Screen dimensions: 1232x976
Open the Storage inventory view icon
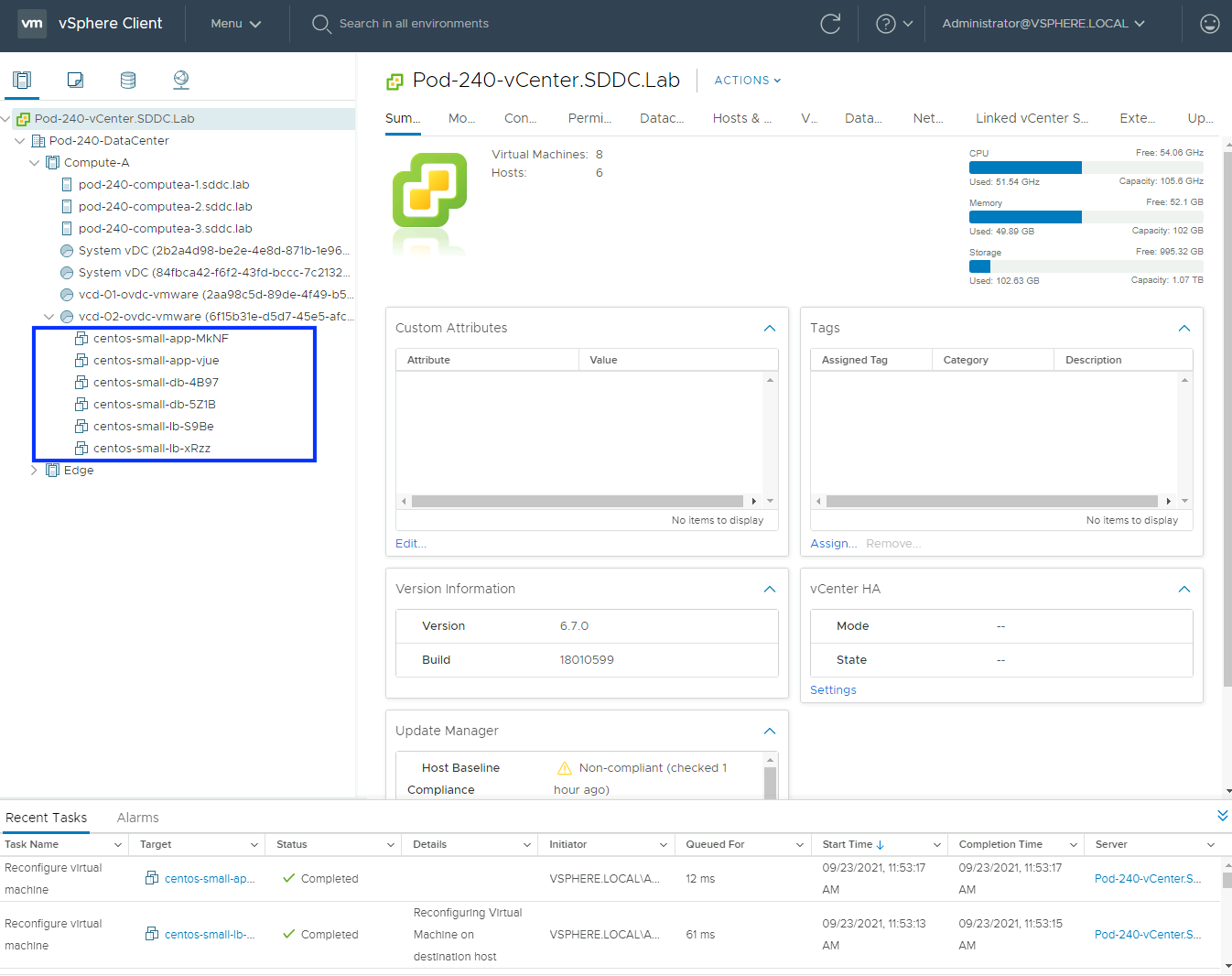click(x=128, y=80)
